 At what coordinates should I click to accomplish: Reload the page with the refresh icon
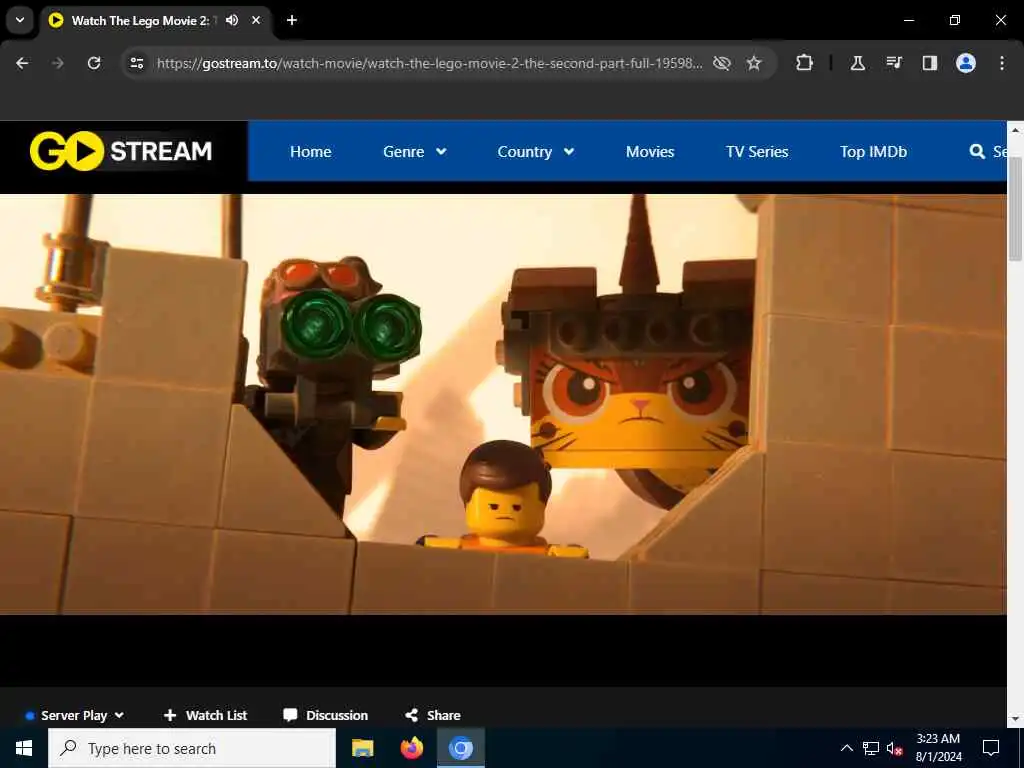click(94, 63)
